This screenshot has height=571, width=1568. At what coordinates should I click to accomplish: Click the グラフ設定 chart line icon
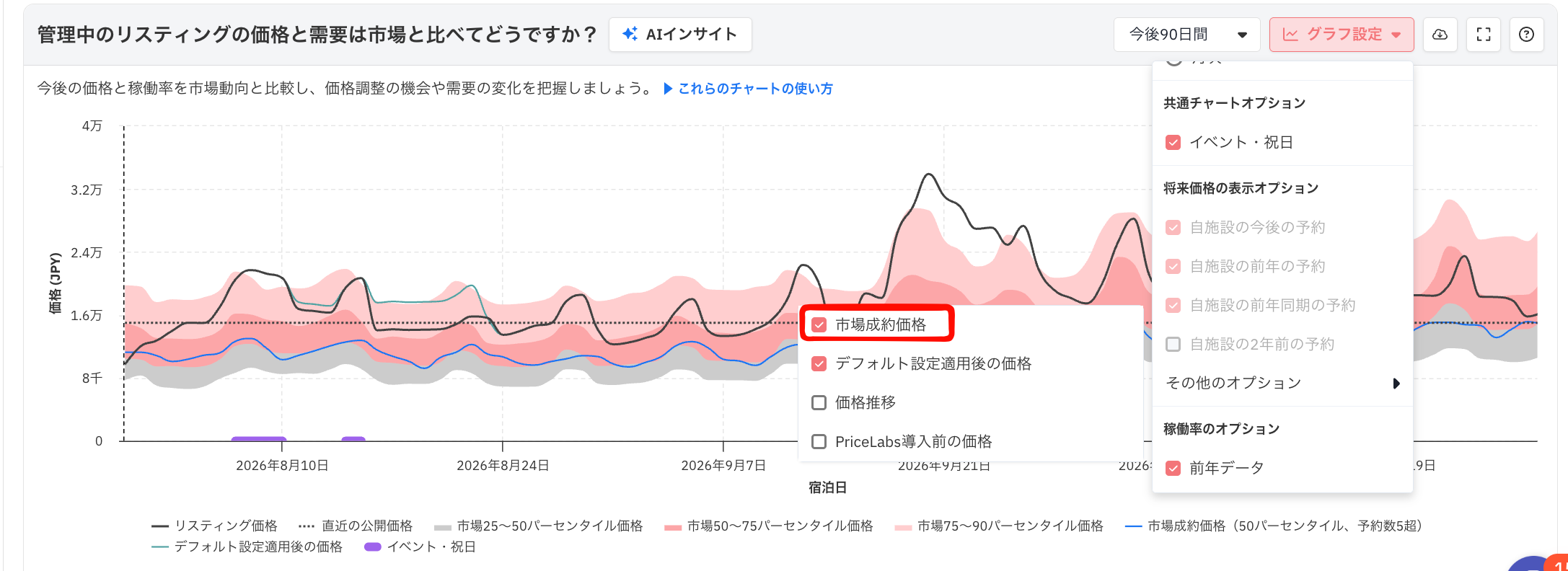click(x=1290, y=35)
